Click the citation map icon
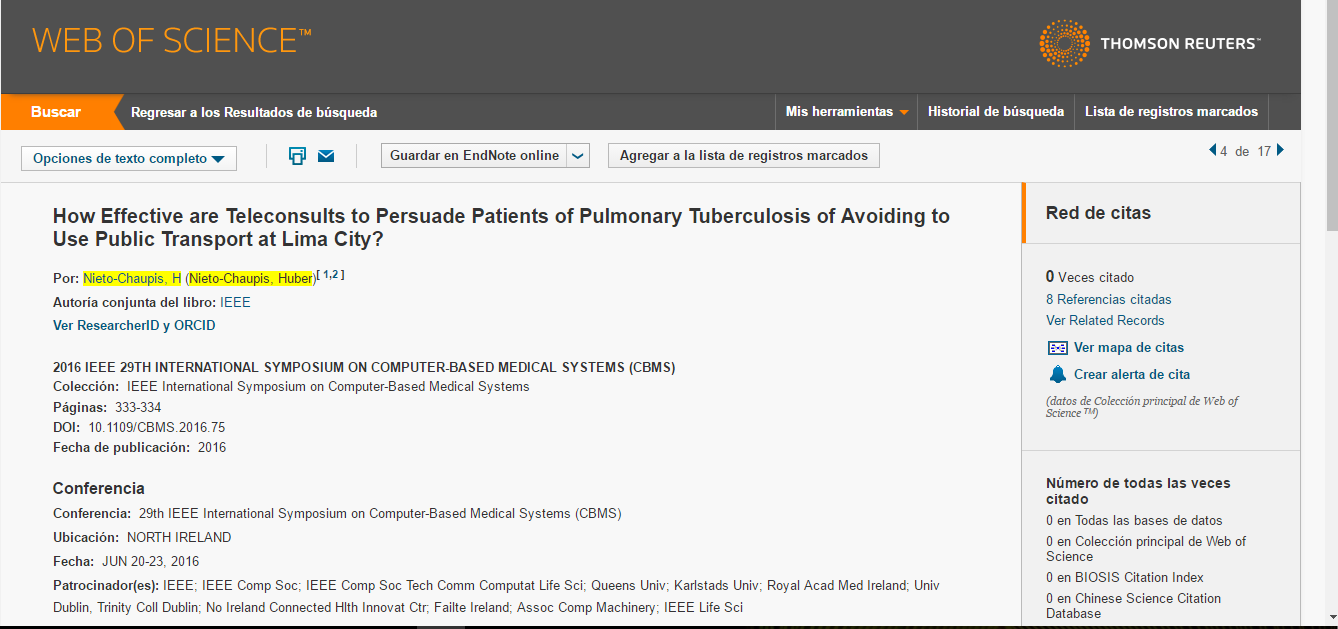Viewport: 1338px width, 629px height. click(1057, 348)
